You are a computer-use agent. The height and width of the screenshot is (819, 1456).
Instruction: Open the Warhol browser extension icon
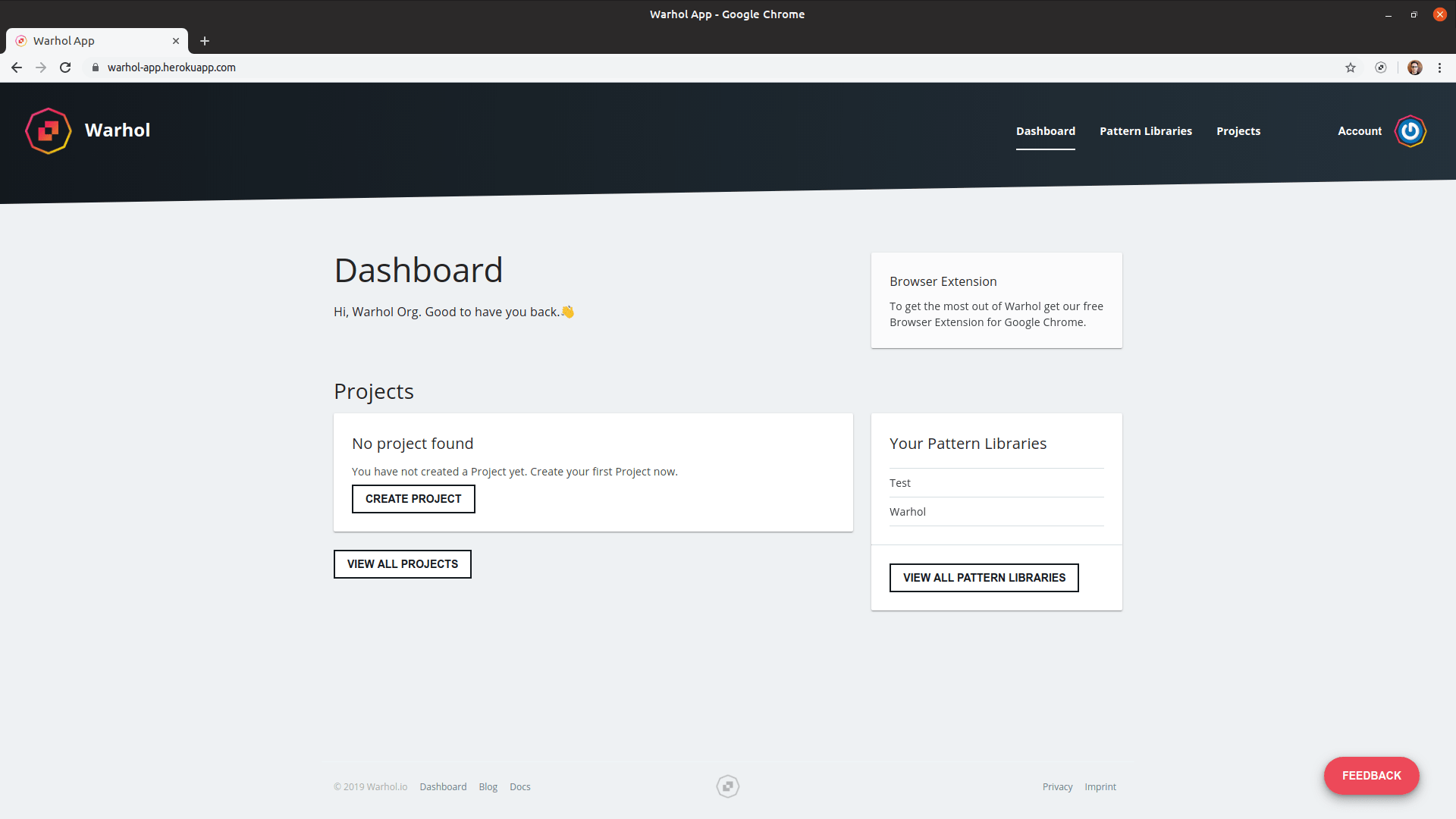point(1381,67)
